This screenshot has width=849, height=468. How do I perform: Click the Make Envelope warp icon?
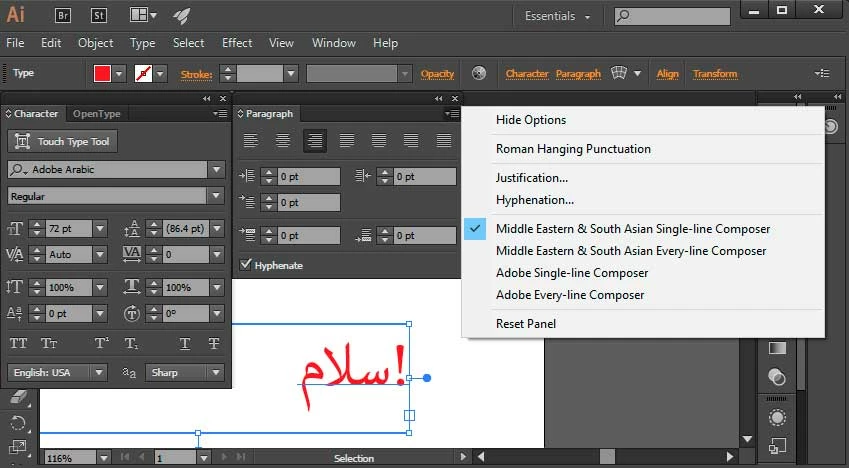(619, 73)
